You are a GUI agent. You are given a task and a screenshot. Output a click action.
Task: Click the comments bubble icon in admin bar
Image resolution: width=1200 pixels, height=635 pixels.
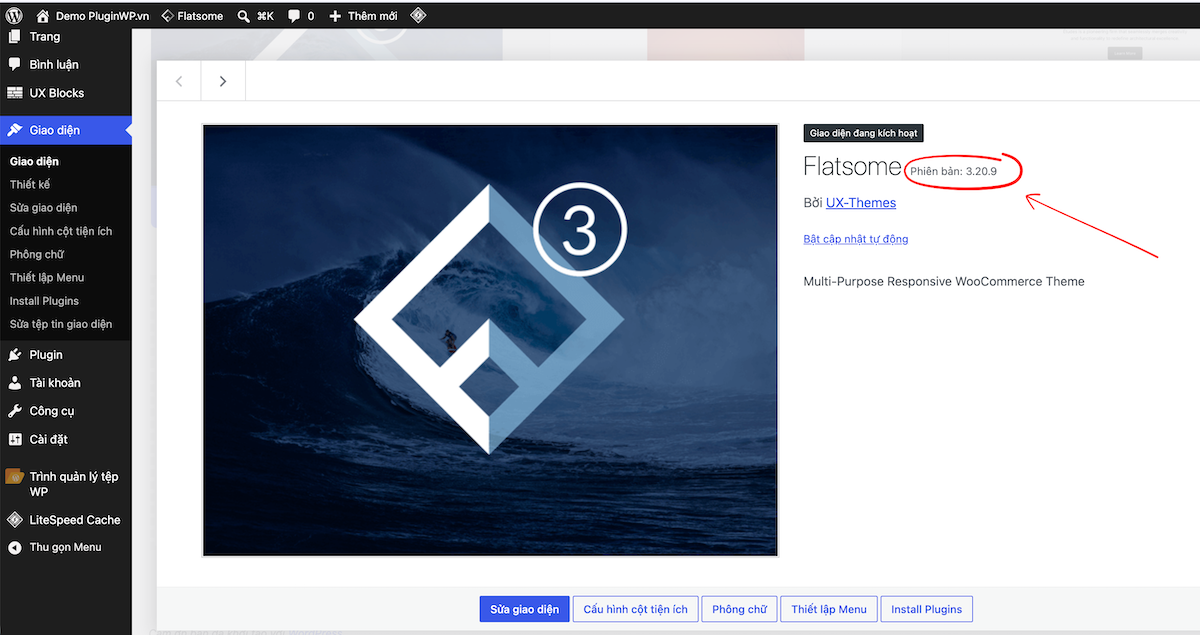(x=294, y=16)
